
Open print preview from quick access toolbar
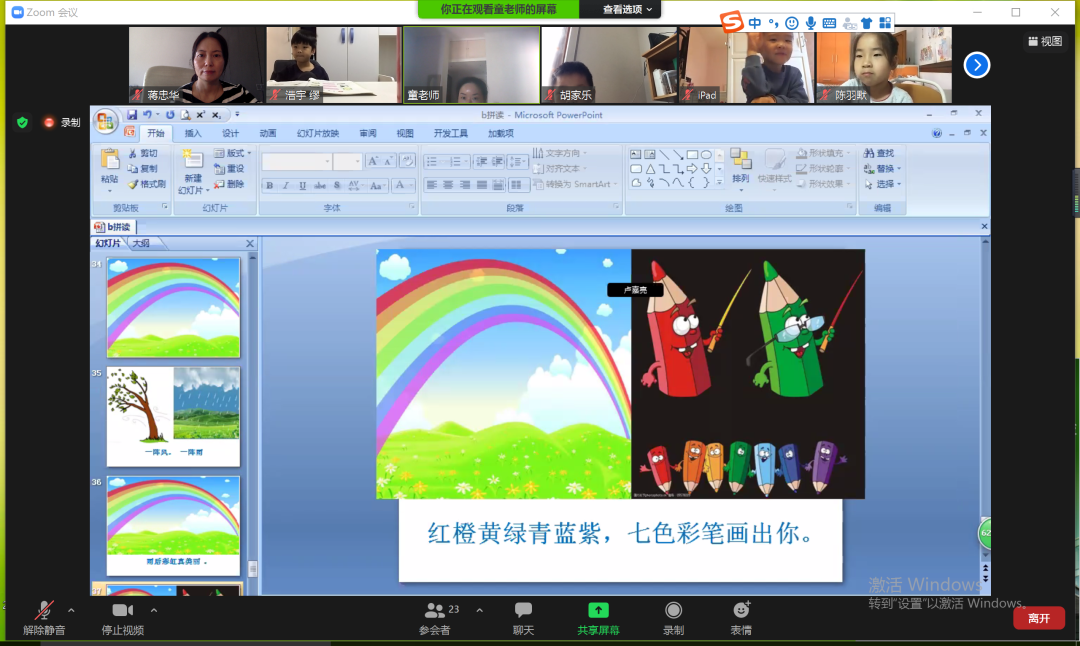[185, 115]
